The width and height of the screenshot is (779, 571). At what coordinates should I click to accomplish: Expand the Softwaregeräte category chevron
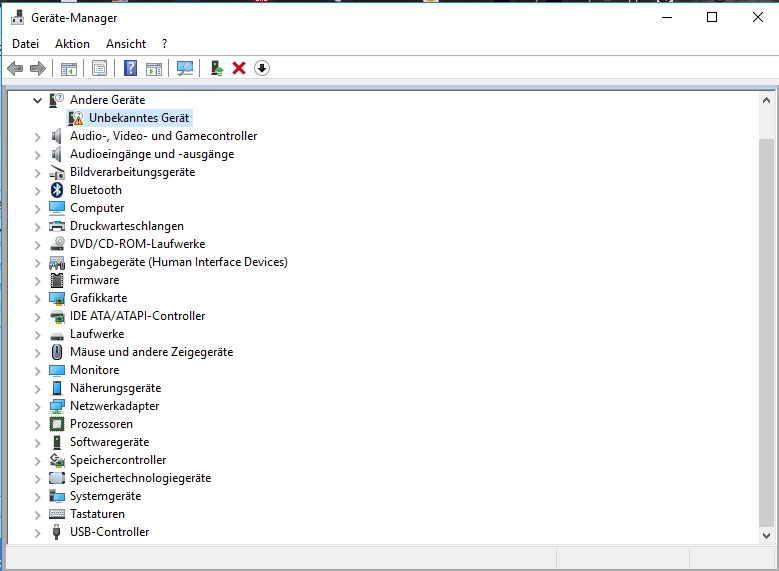[37, 443]
